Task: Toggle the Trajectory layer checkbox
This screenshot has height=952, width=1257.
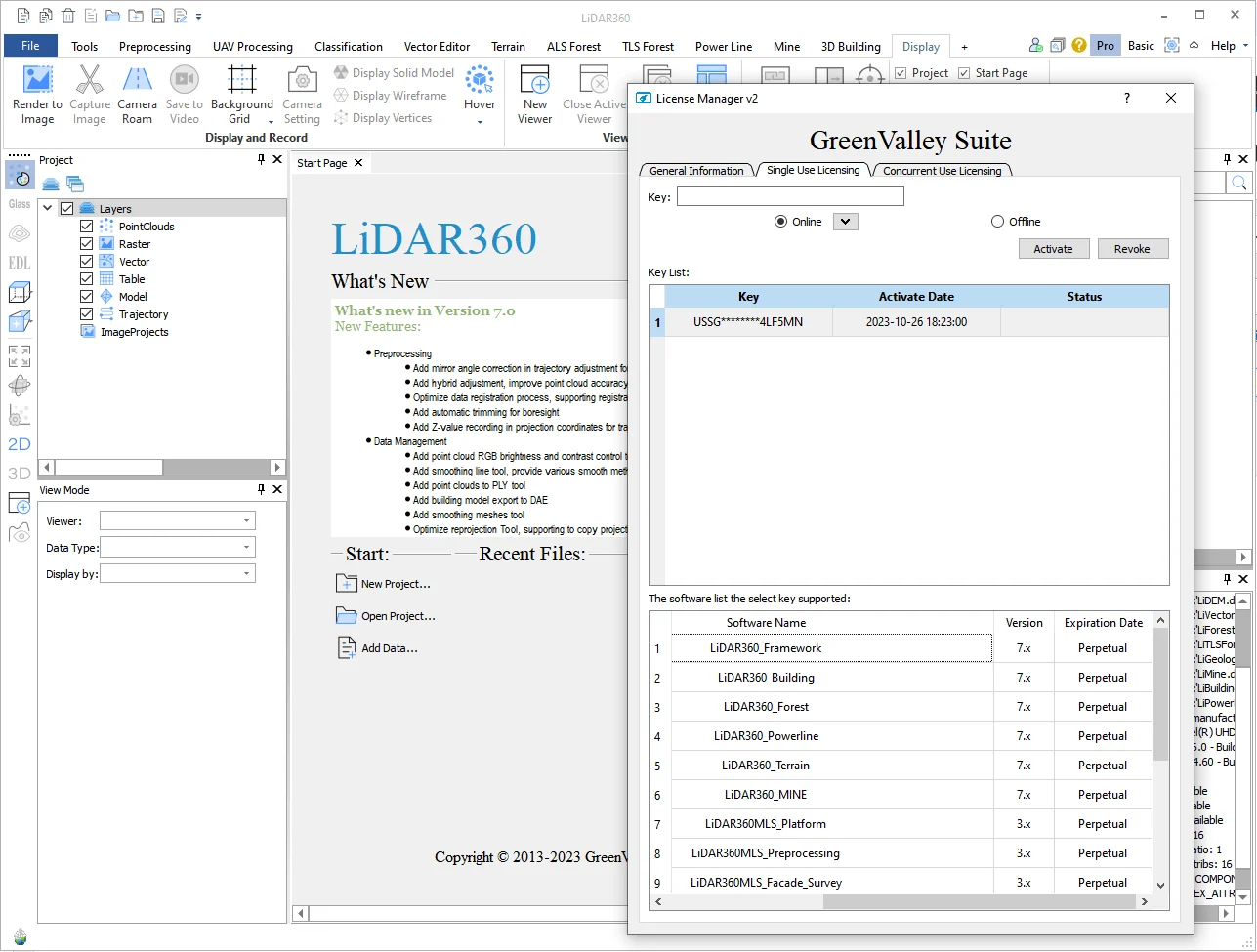Action: tap(86, 314)
